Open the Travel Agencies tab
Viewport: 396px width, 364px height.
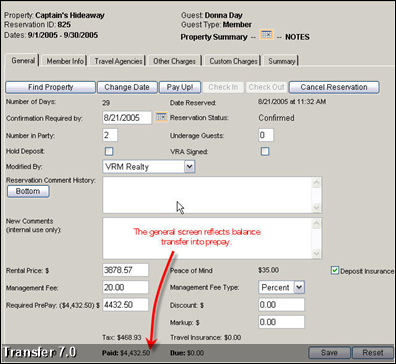(118, 61)
